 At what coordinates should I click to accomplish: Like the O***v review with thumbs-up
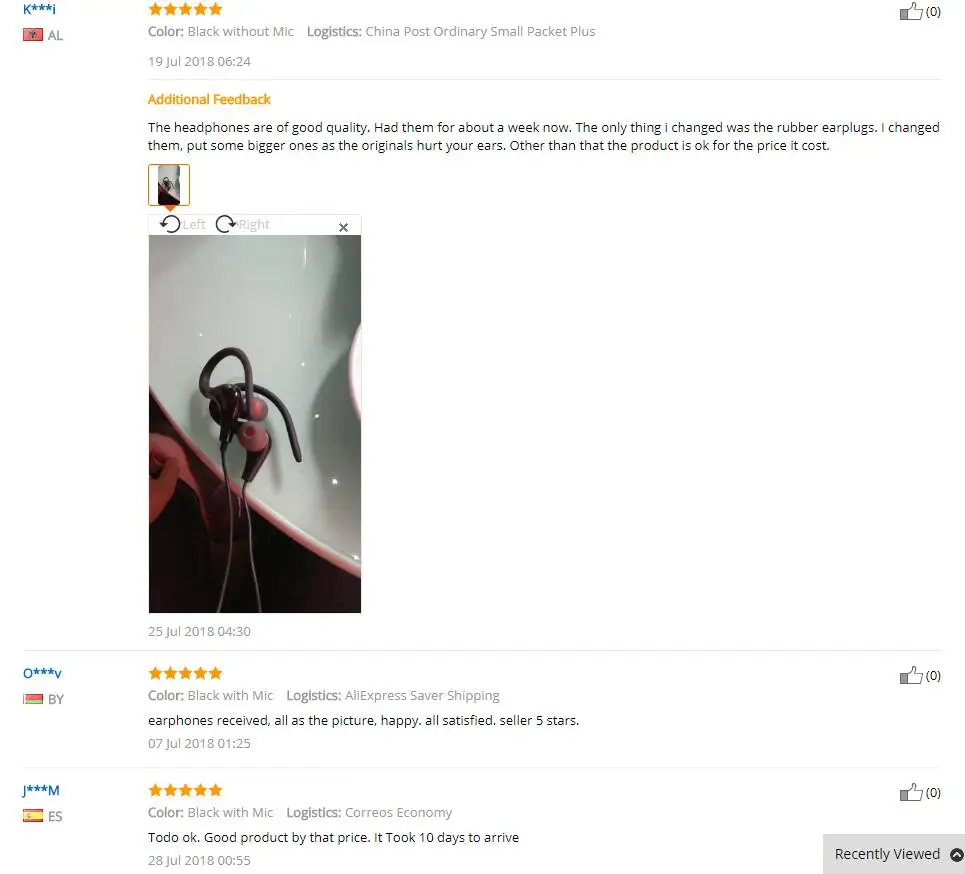coord(911,676)
